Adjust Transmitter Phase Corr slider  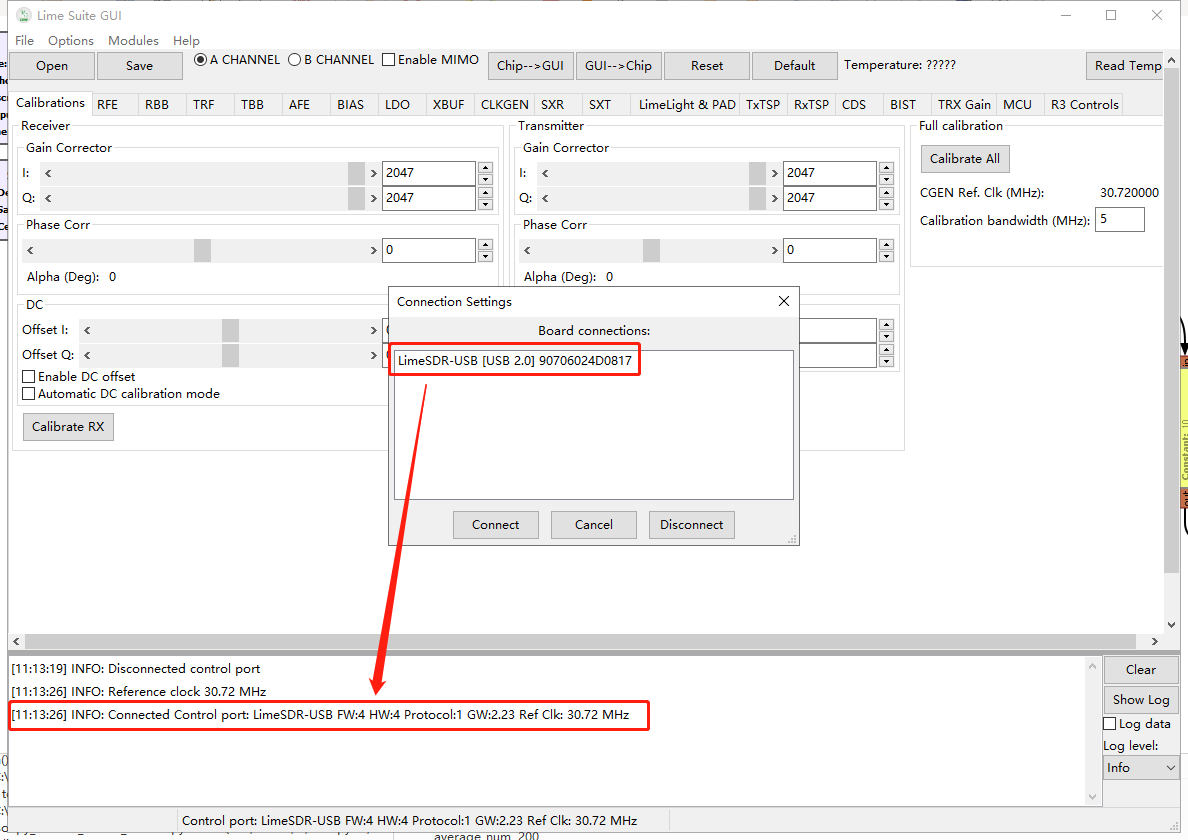(651, 251)
